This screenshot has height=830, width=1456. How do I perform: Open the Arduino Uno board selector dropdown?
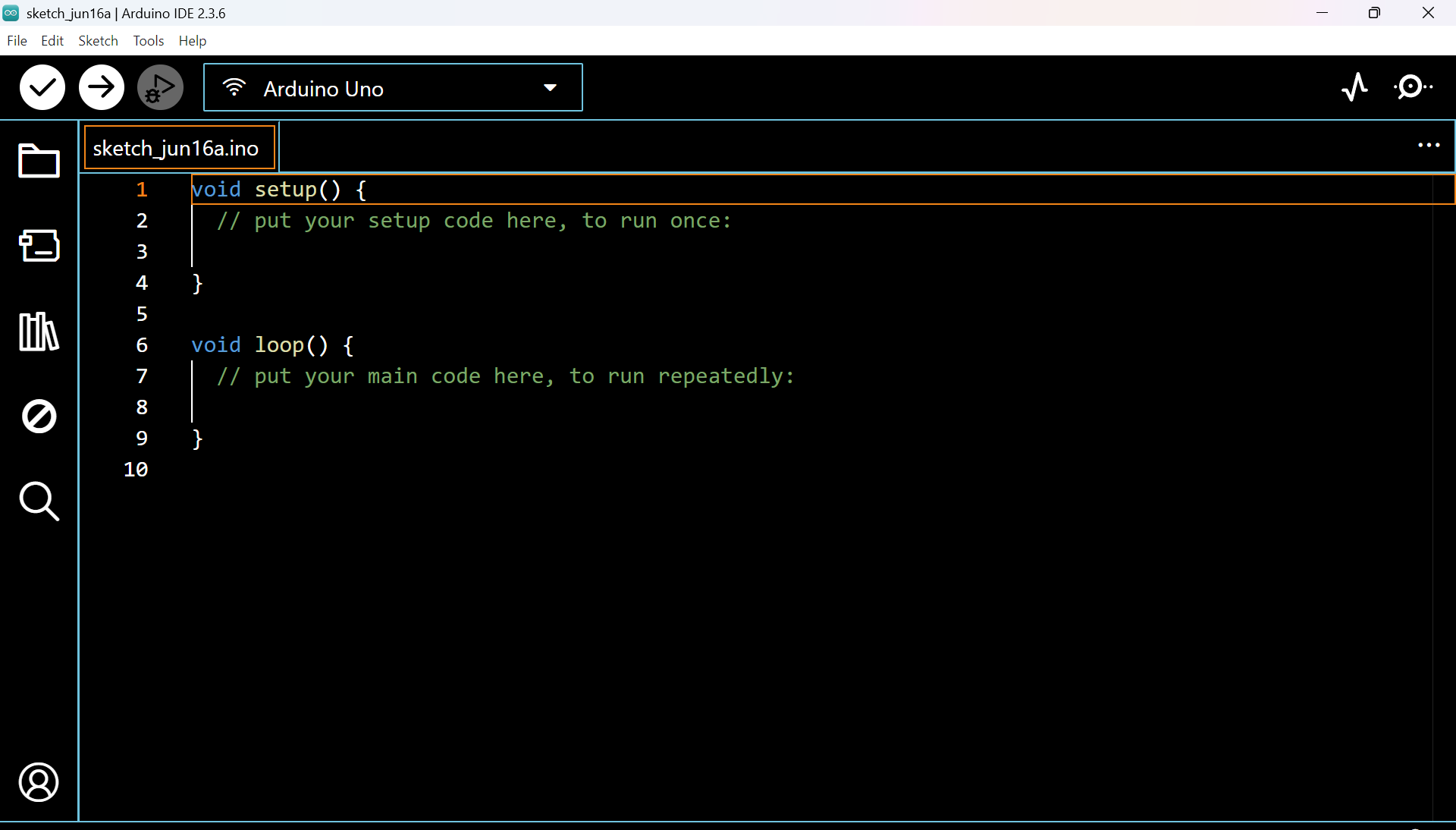click(x=393, y=88)
